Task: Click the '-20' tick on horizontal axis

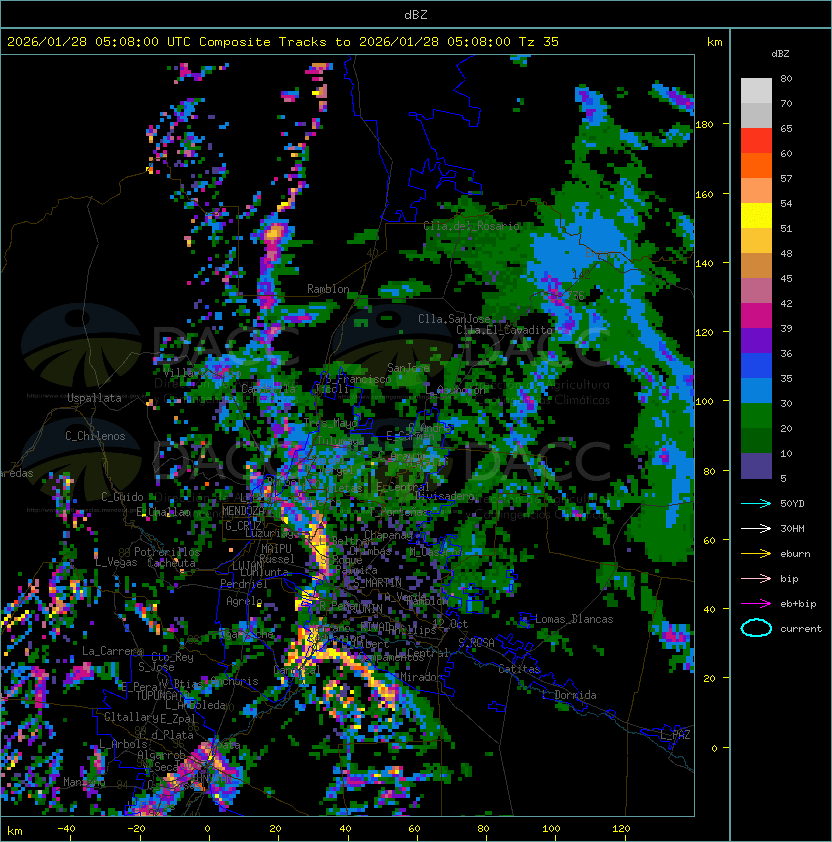Action: (x=136, y=829)
